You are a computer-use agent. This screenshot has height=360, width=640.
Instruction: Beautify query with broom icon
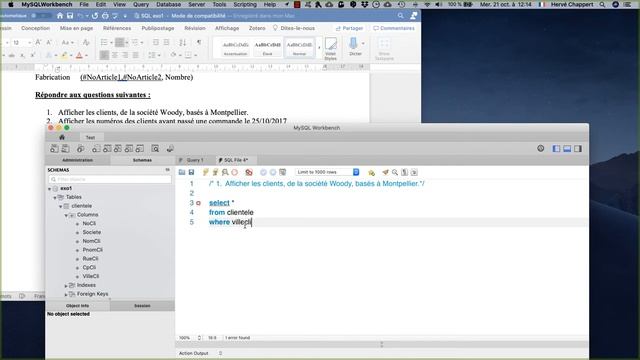tap(385, 172)
